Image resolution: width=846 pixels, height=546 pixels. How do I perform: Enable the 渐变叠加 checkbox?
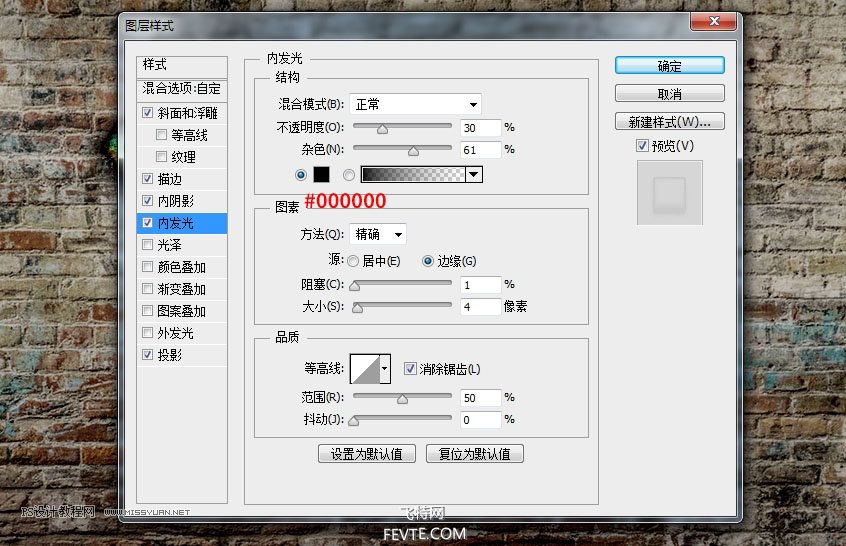click(x=147, y=289)
